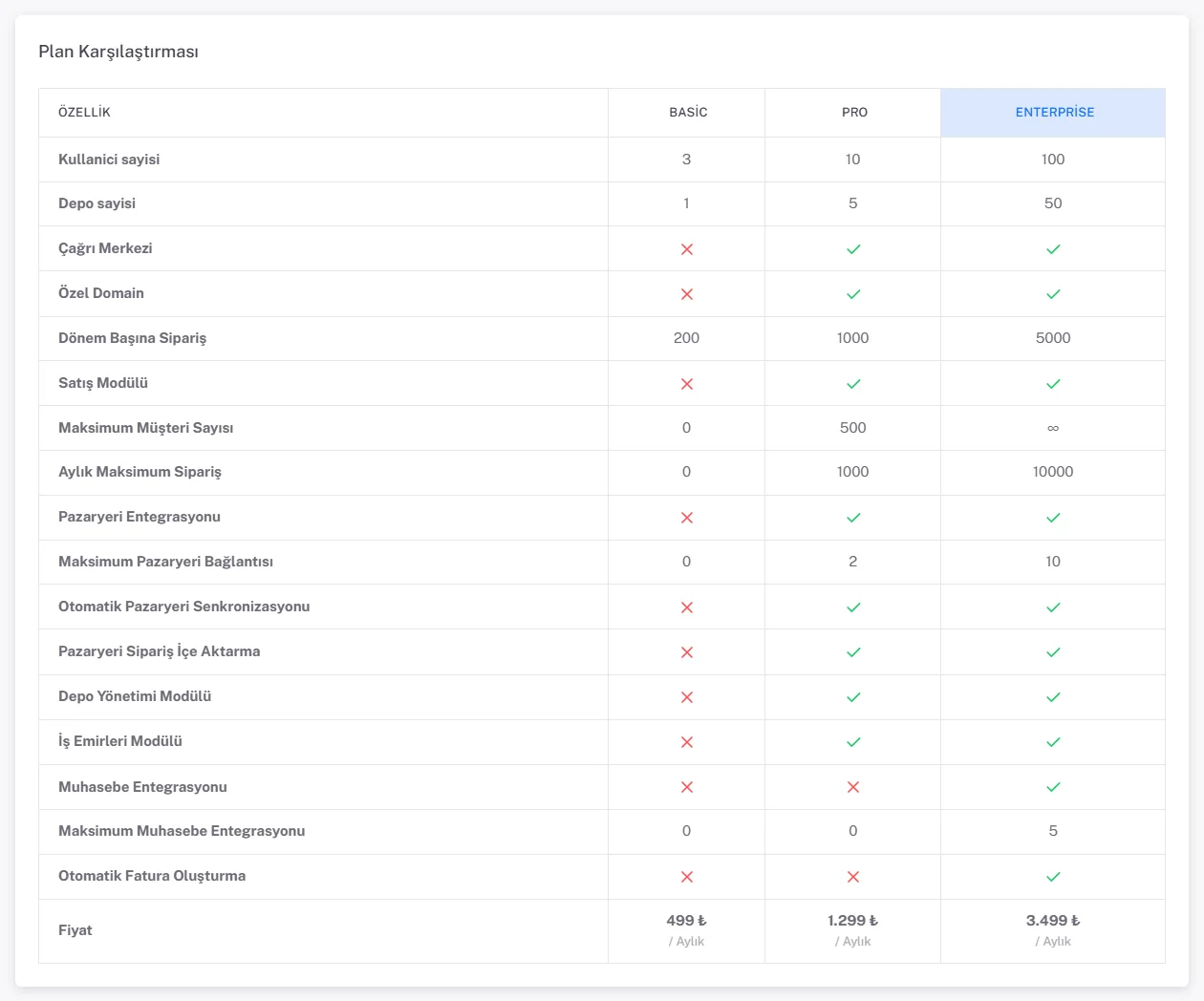Click the Pro price 1.299 ₺

[852, 921]
